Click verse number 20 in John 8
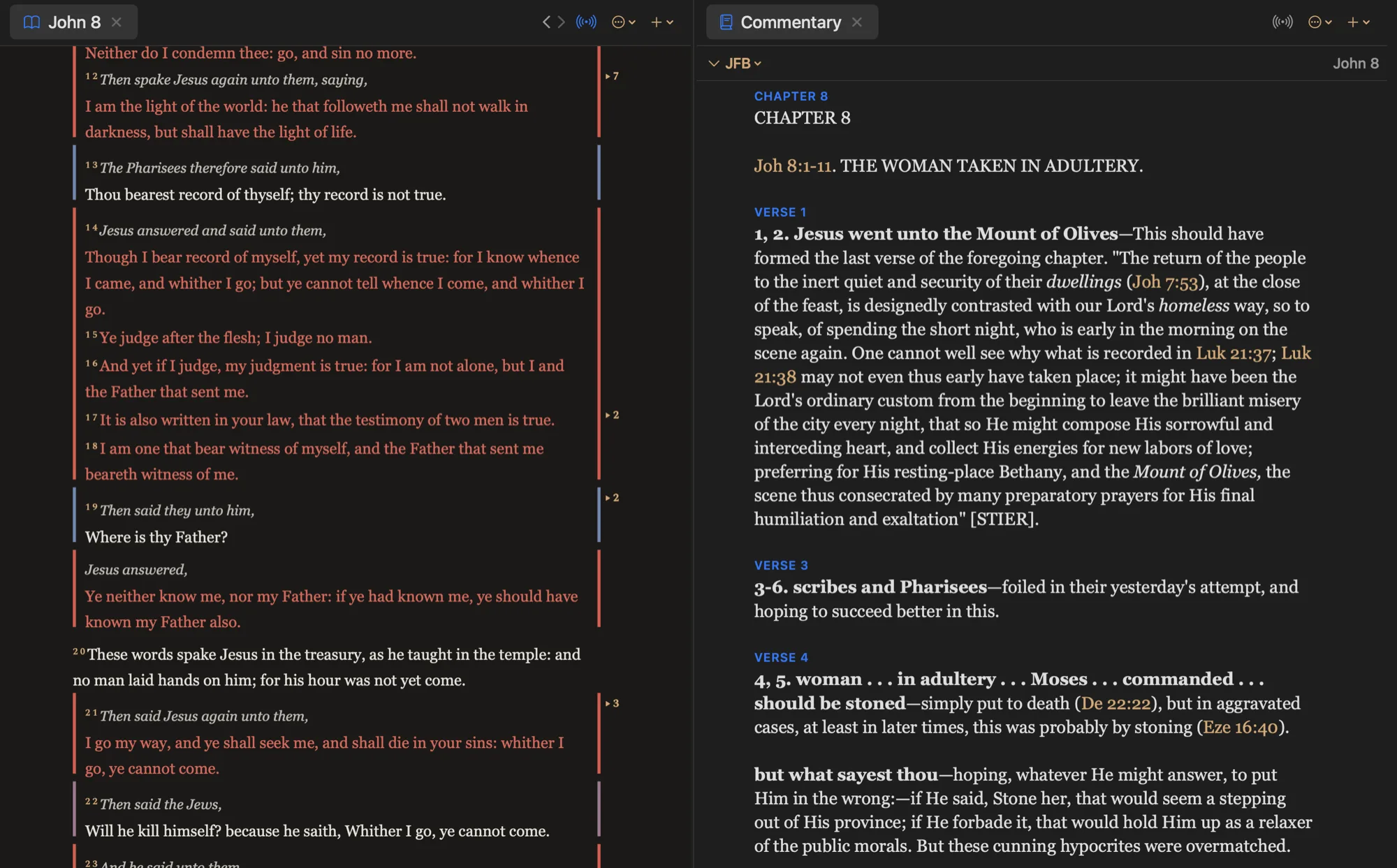The width and height of the screenshot is (1397, 868). [79, 652]
